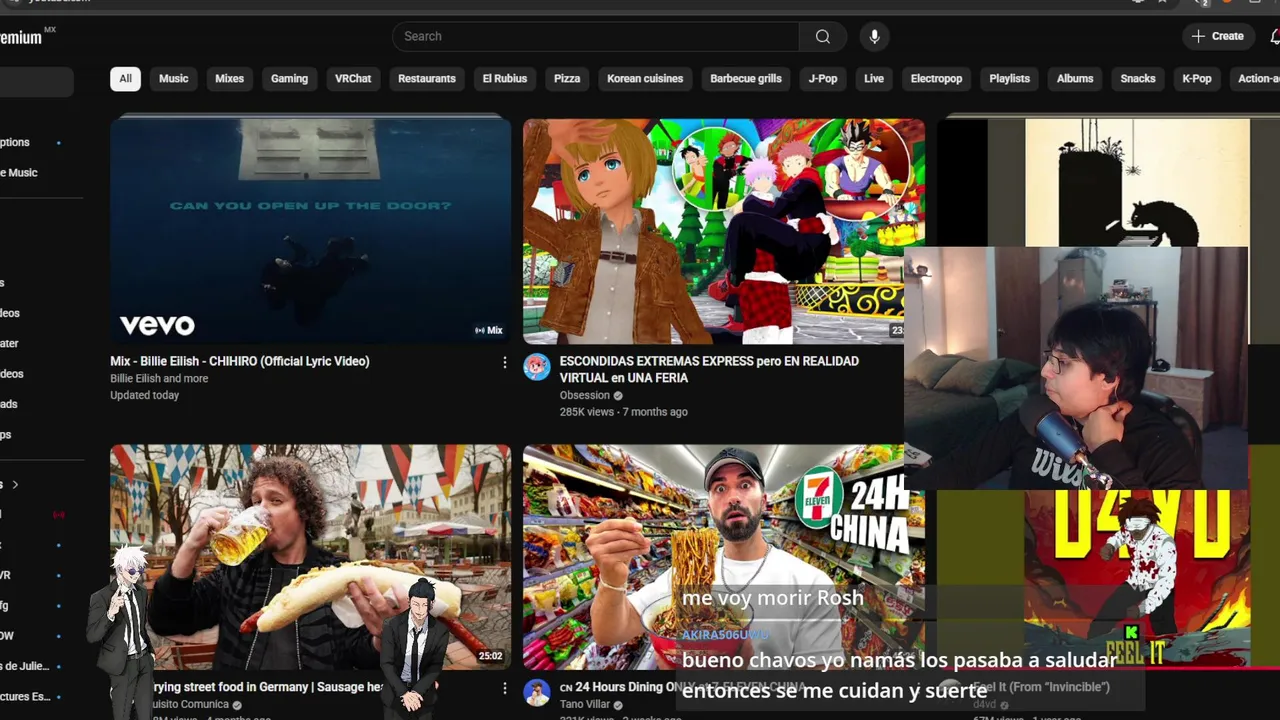Open ESCONDIDAS EXTREMAS EXPRESS video title
1280x720 pixels.
(709, 369)
